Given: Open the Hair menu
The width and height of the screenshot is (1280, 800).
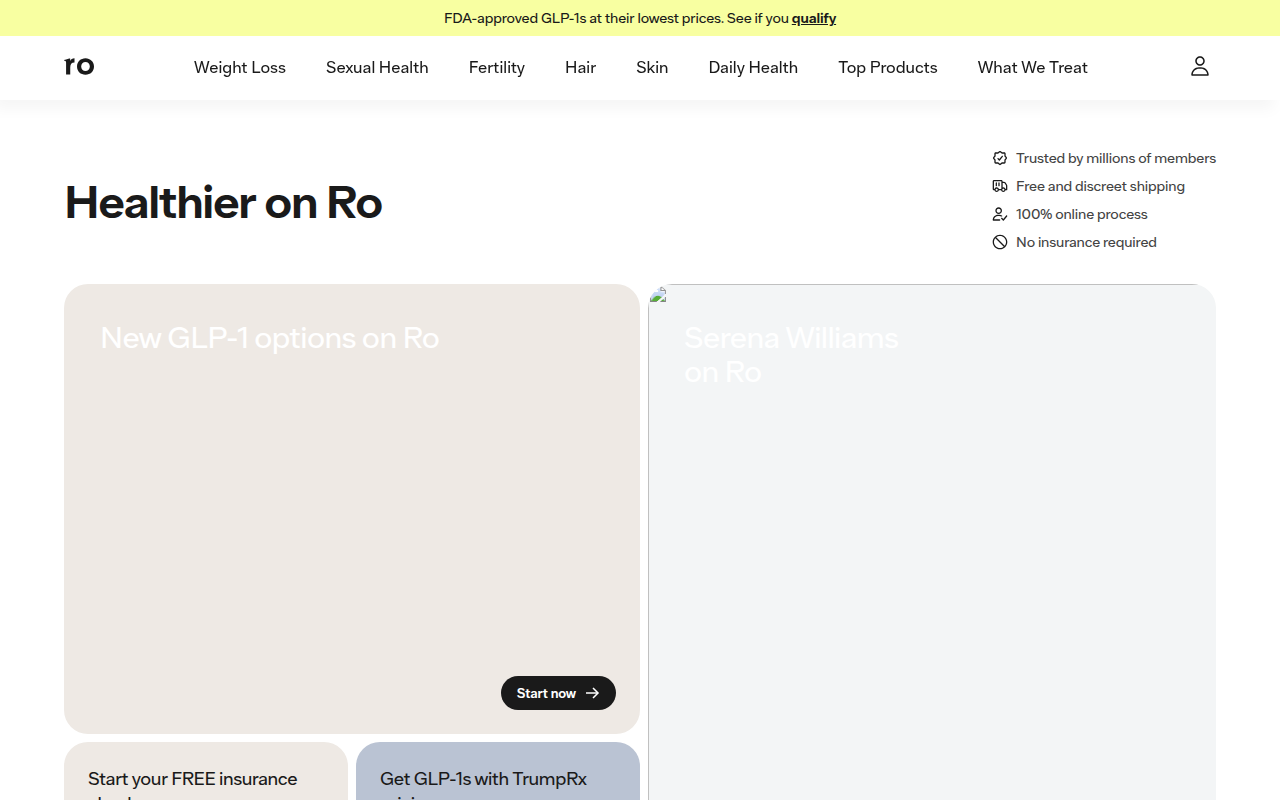Looking at the screenshot, I should (580, 67).
